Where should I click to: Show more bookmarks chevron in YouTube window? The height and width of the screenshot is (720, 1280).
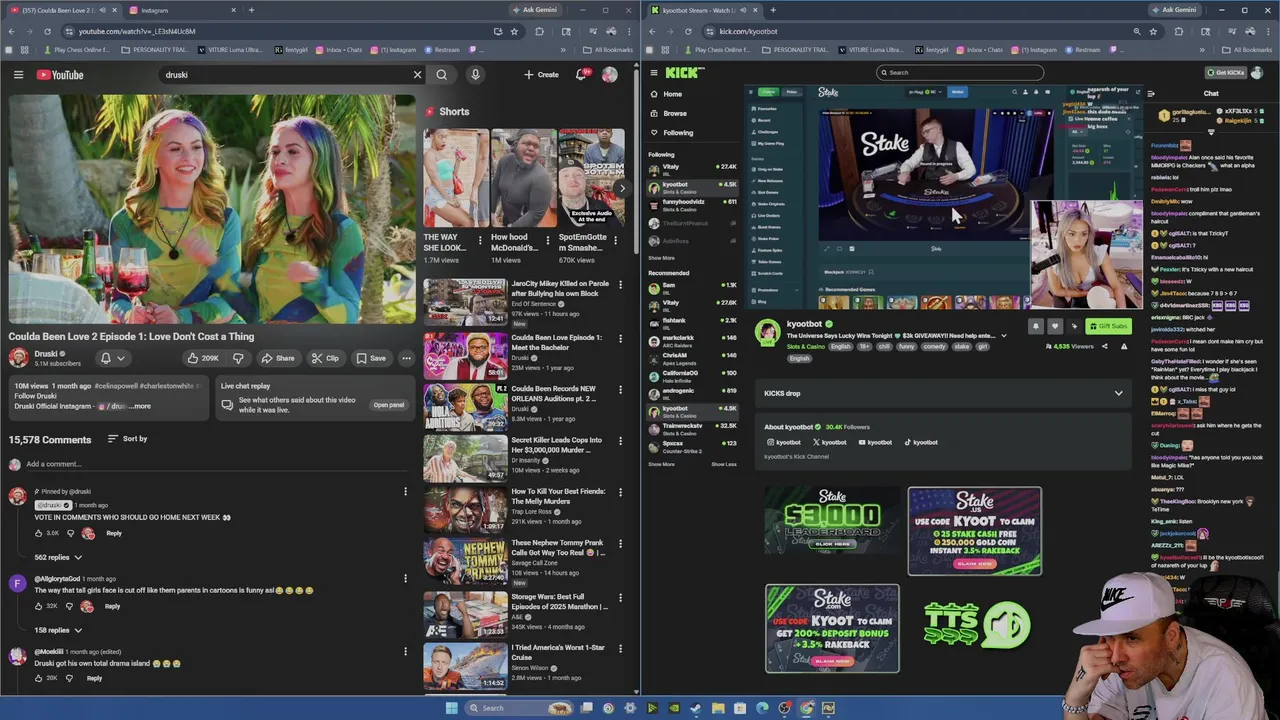(563, 50)
